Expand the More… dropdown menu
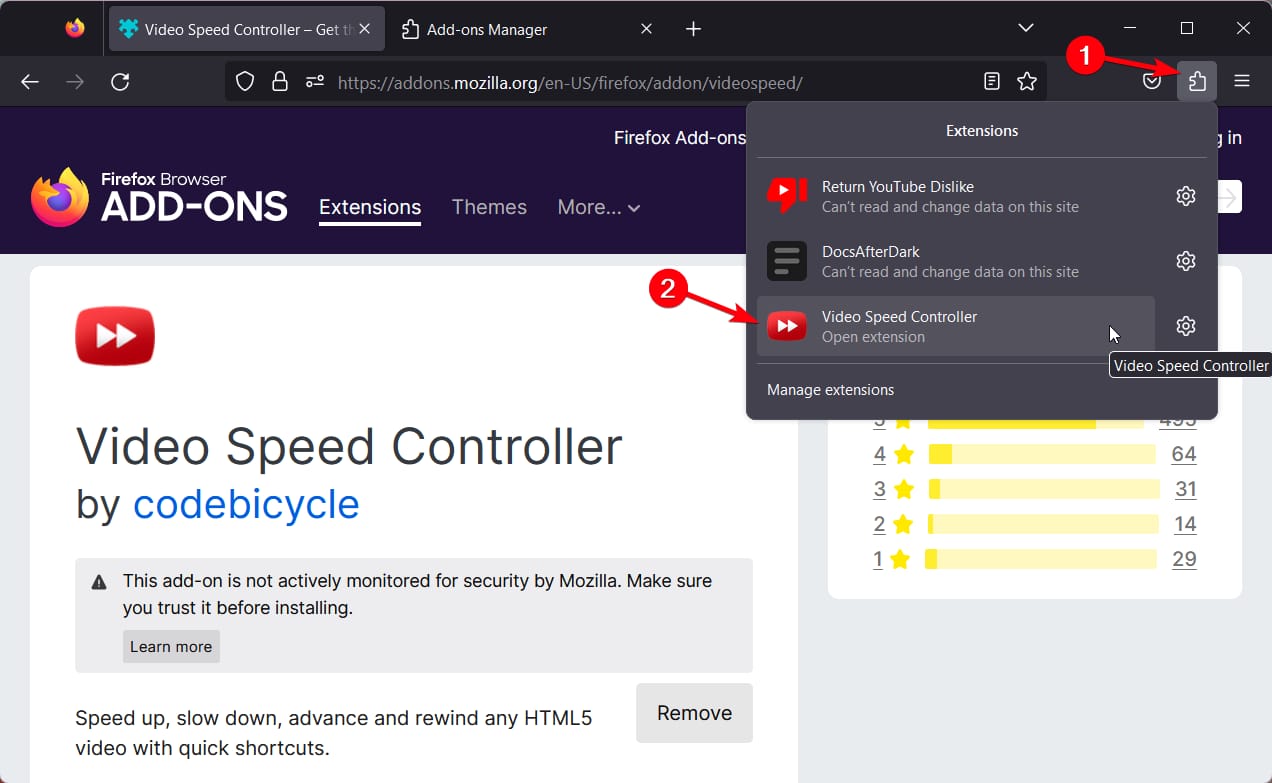 pos(599,207)
